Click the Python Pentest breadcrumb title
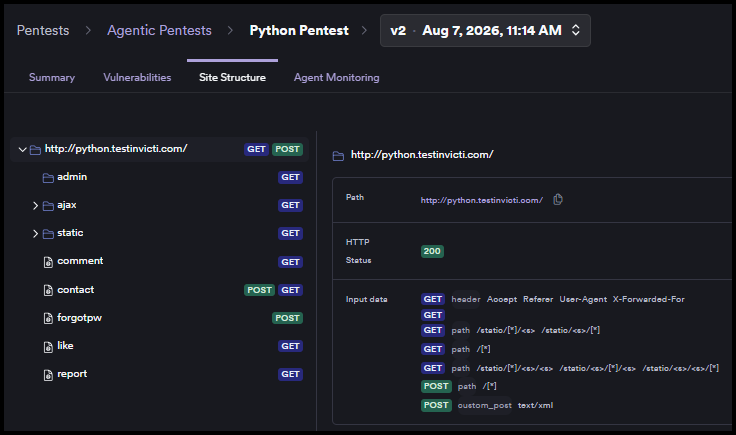Screen dimensions: 736x435 [299, 31]
